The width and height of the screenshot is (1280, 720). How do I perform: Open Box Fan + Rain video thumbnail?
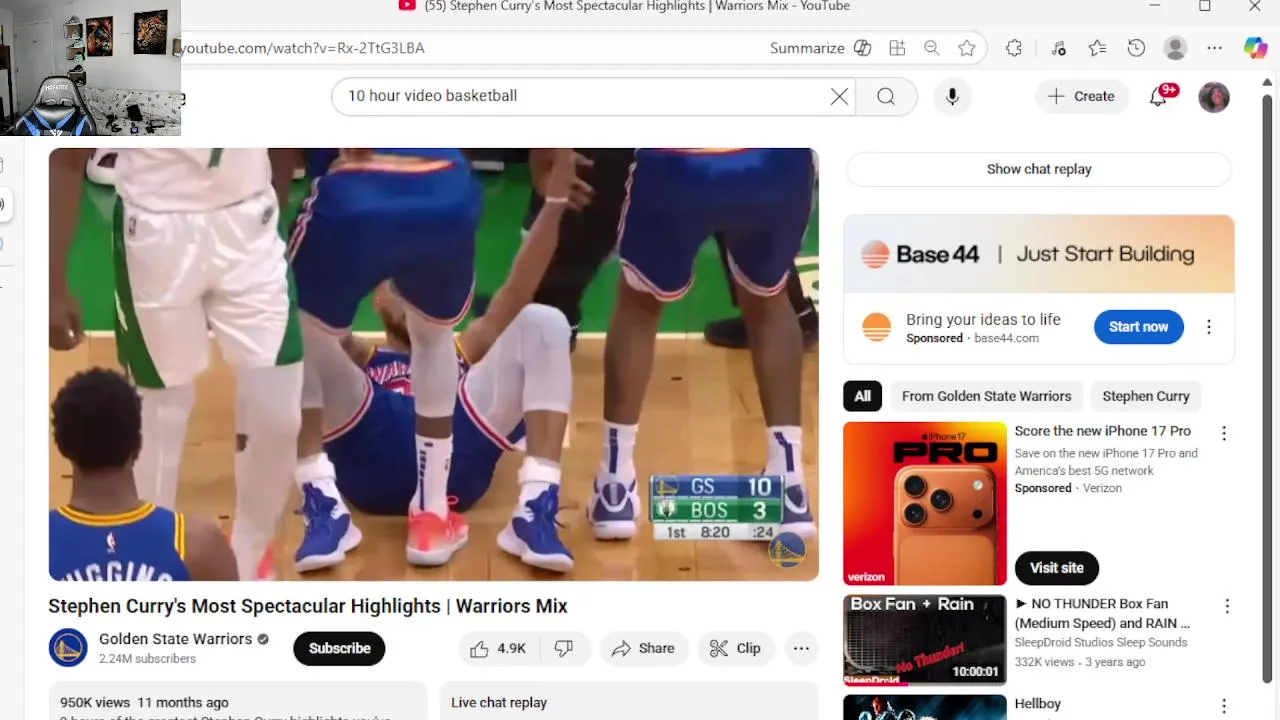925,639
